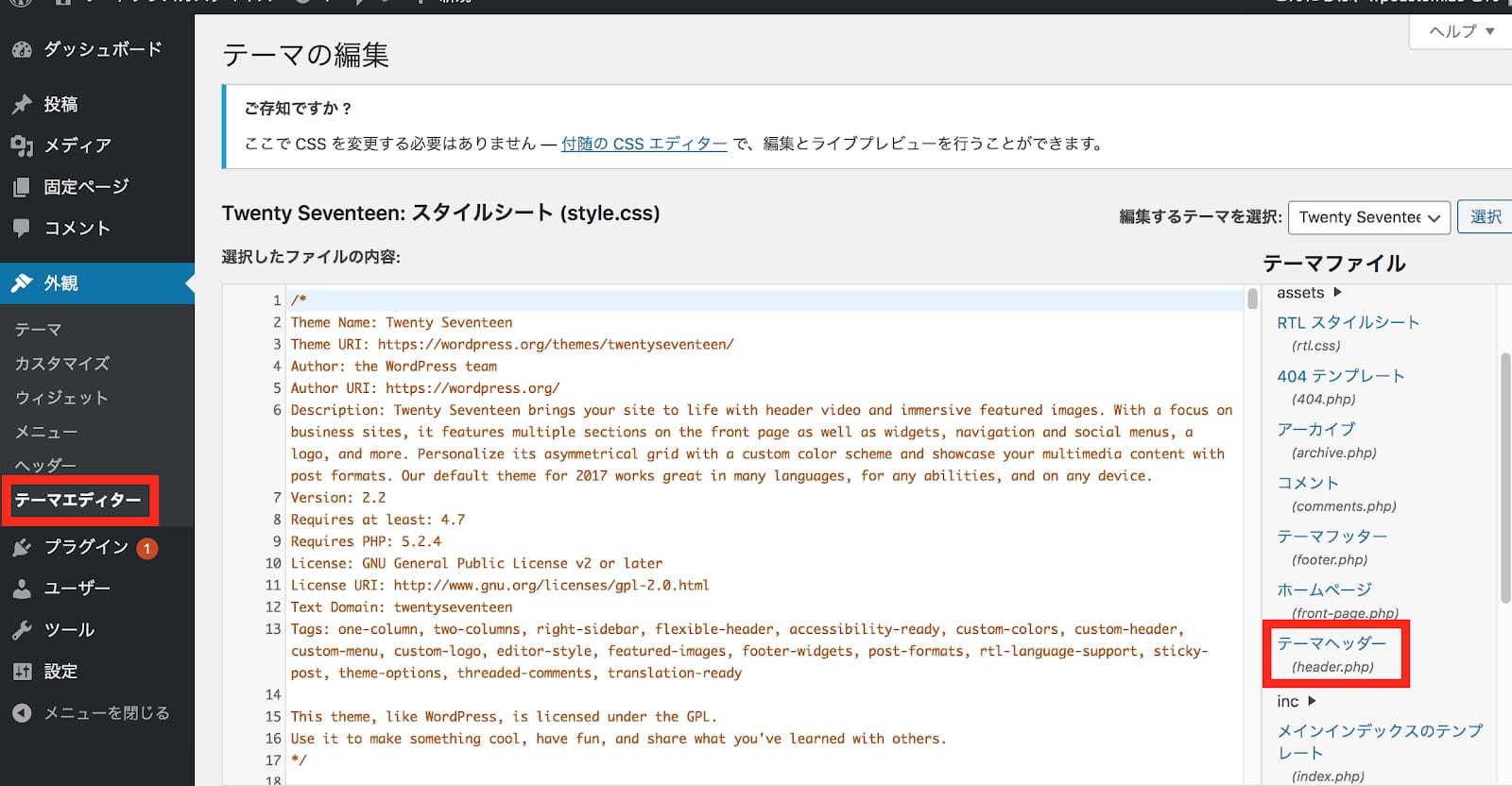Open the プラグイン menu

click(x=86, y=547)
